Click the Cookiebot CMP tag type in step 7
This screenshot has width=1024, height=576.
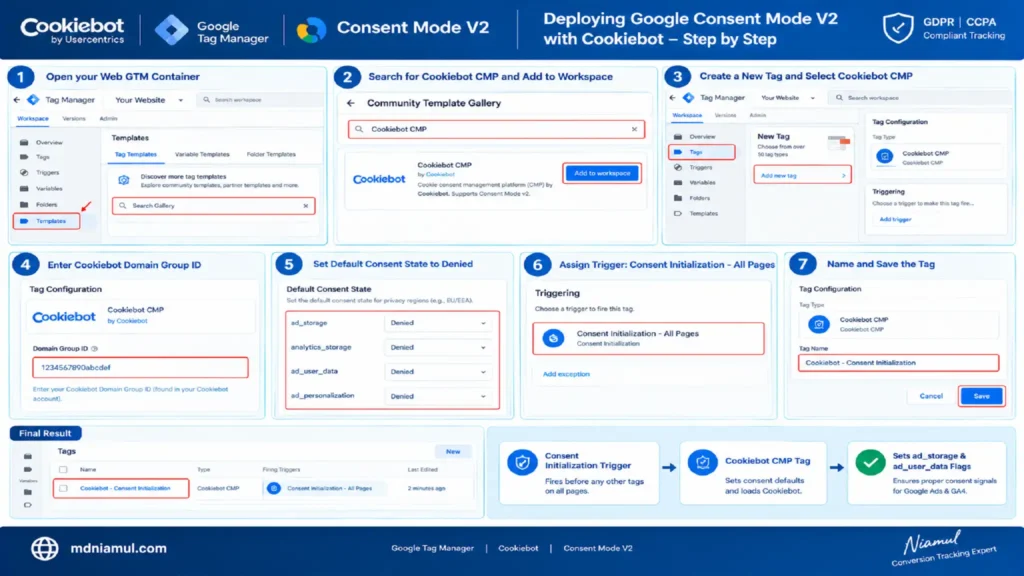coord(899,324)
